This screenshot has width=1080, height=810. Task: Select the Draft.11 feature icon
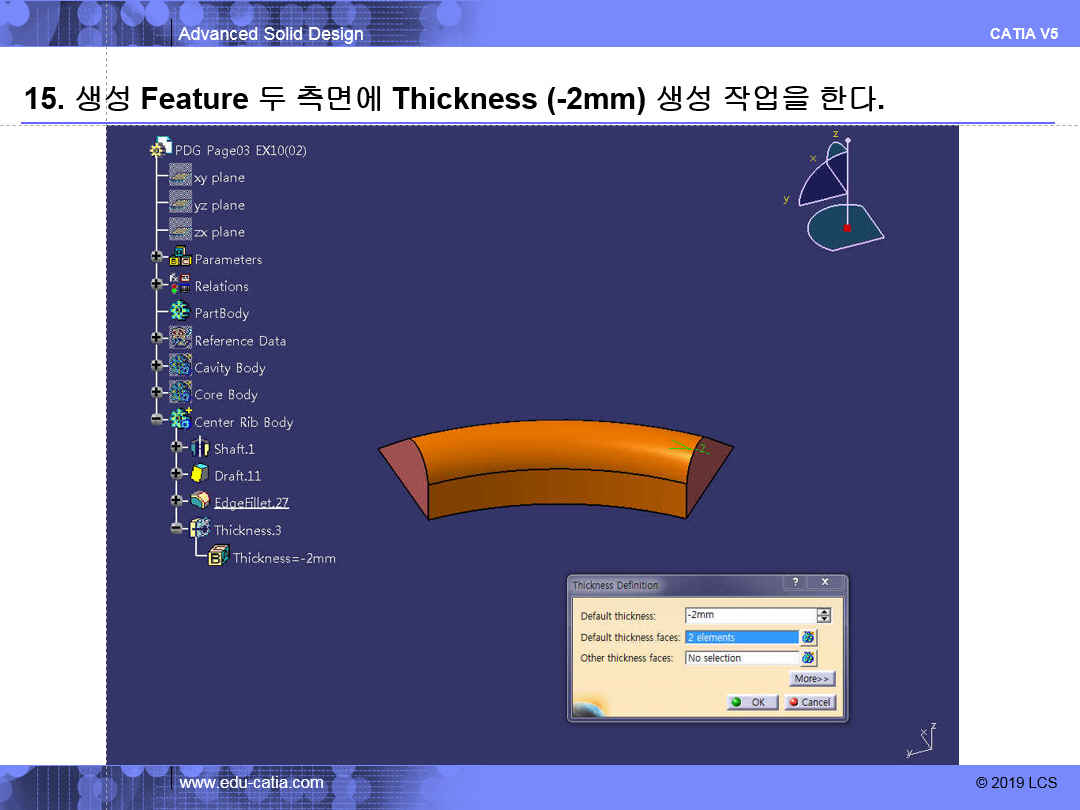pos(200,475)
